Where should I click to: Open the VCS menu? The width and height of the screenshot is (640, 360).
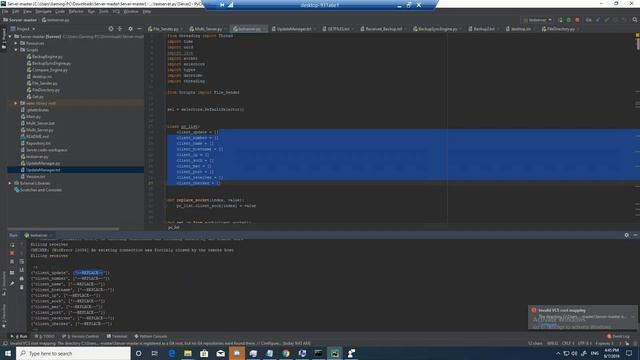[116, 11]
